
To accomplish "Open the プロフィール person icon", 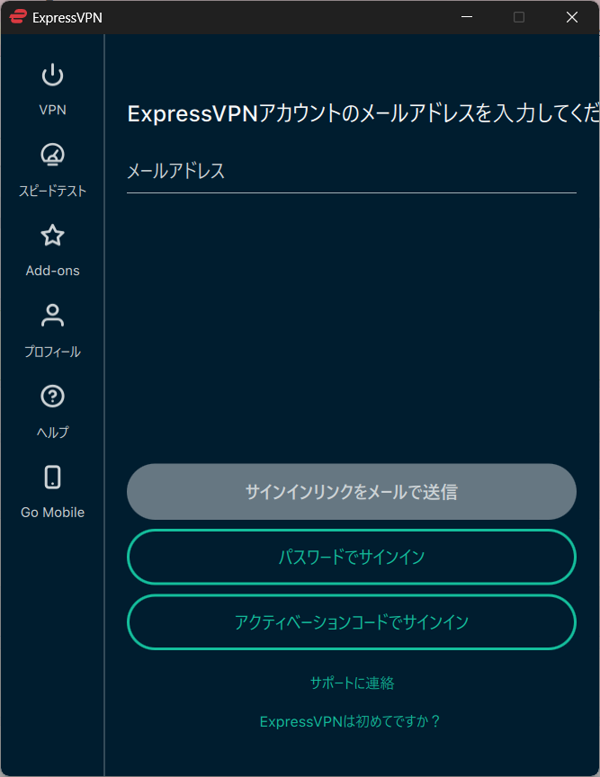I will click(53, 316).
